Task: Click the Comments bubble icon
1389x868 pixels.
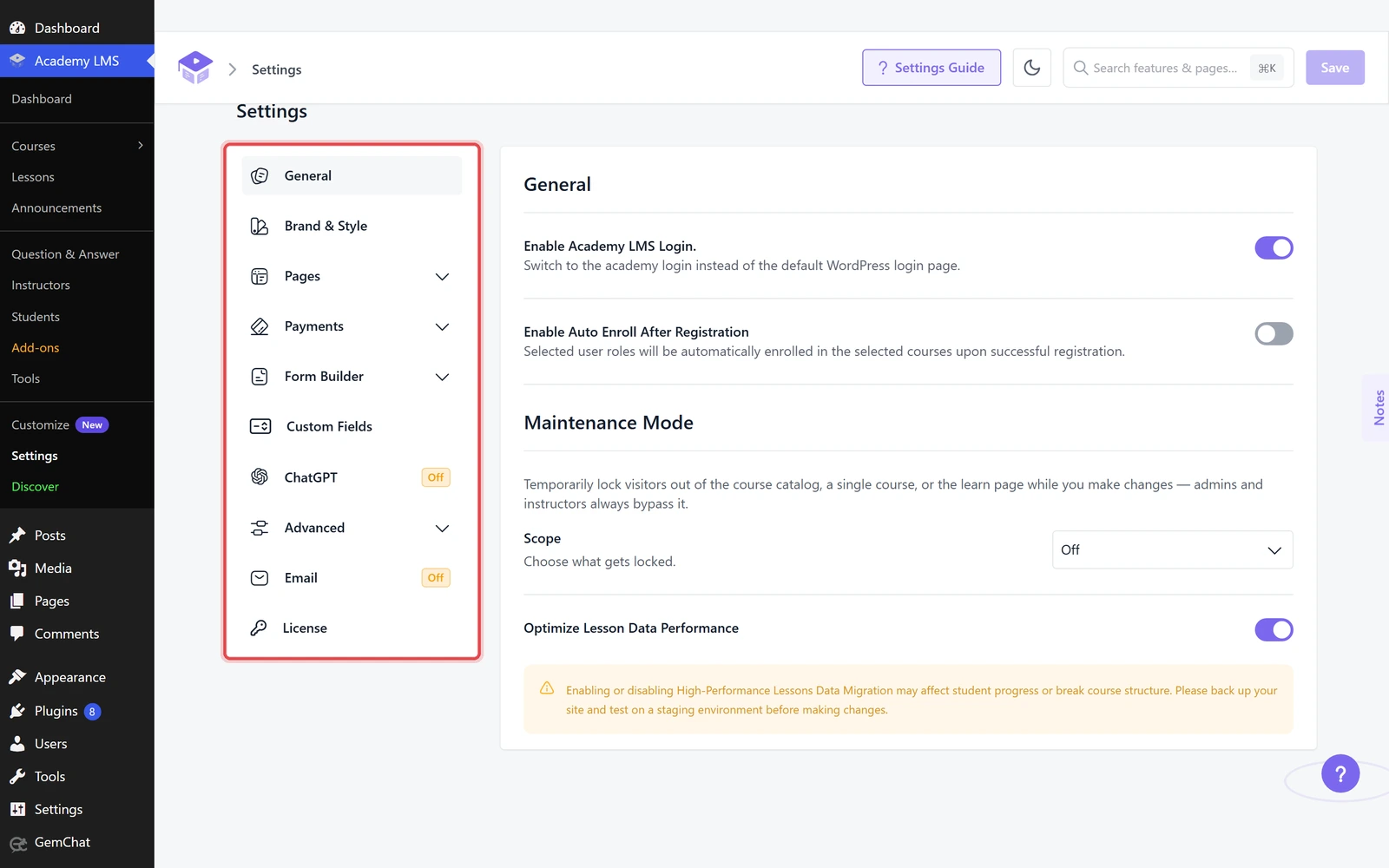Action: 17,634
